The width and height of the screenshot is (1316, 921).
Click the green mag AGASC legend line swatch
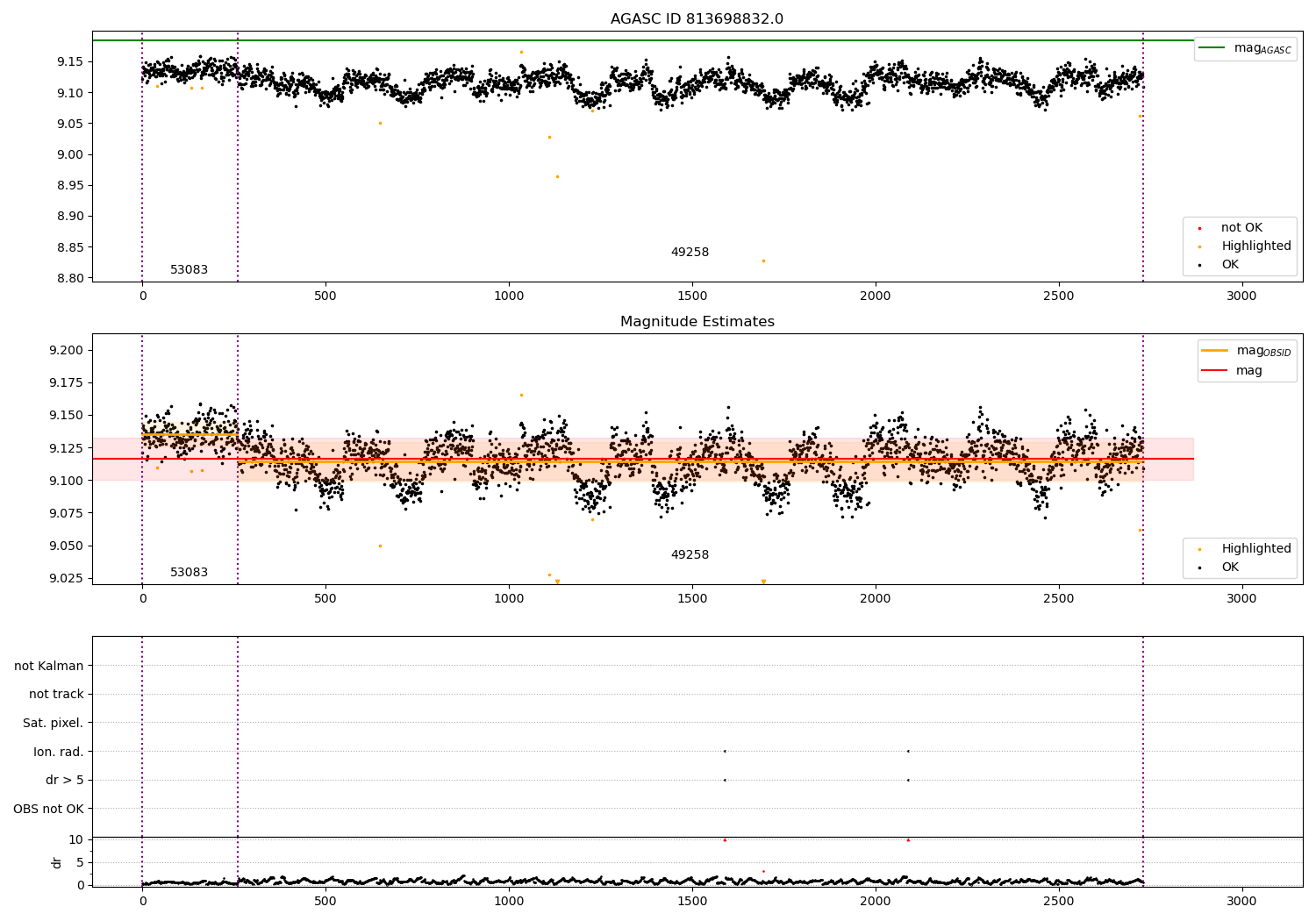[1212, 48]
